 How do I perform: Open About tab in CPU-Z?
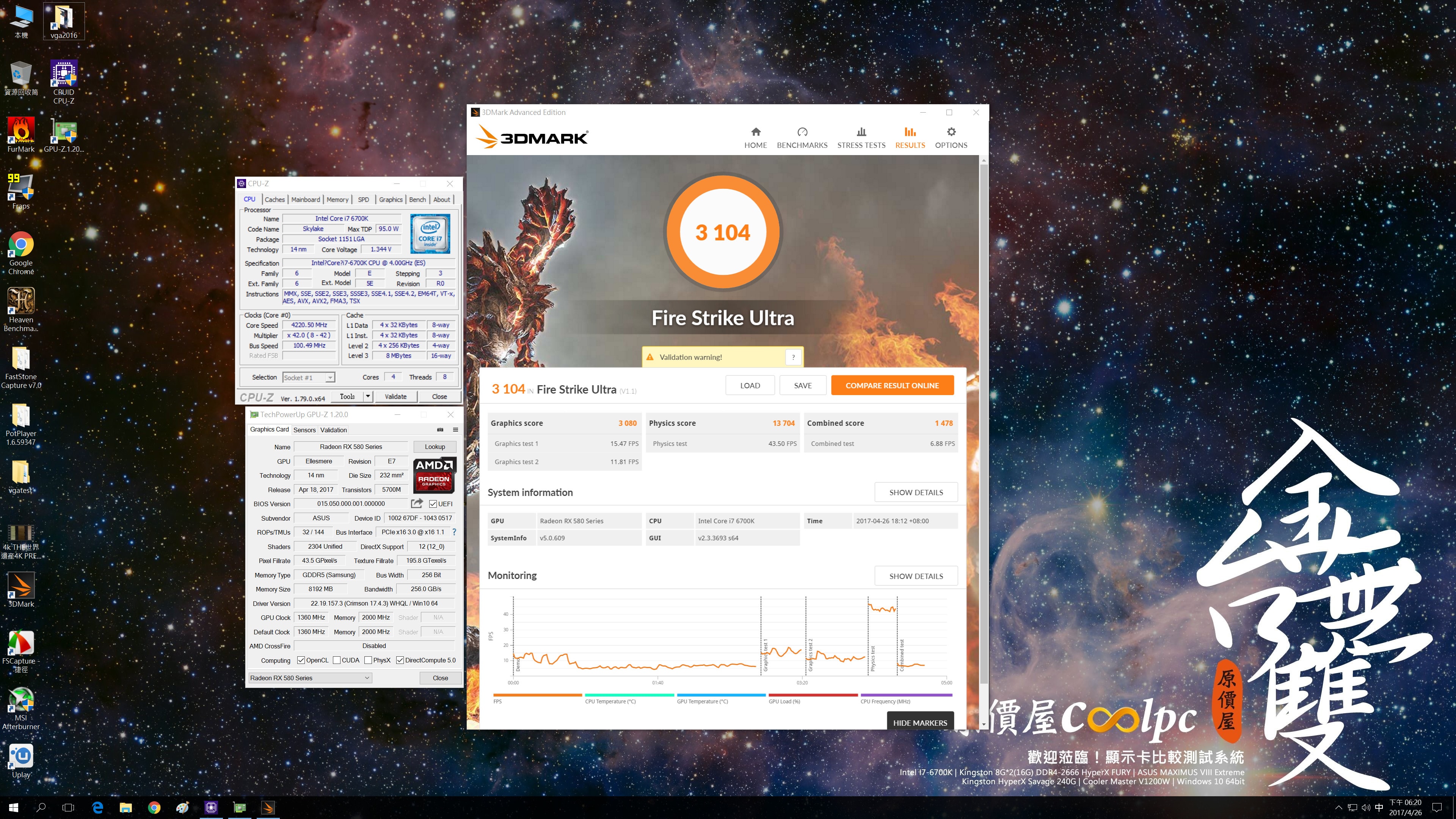442,199
